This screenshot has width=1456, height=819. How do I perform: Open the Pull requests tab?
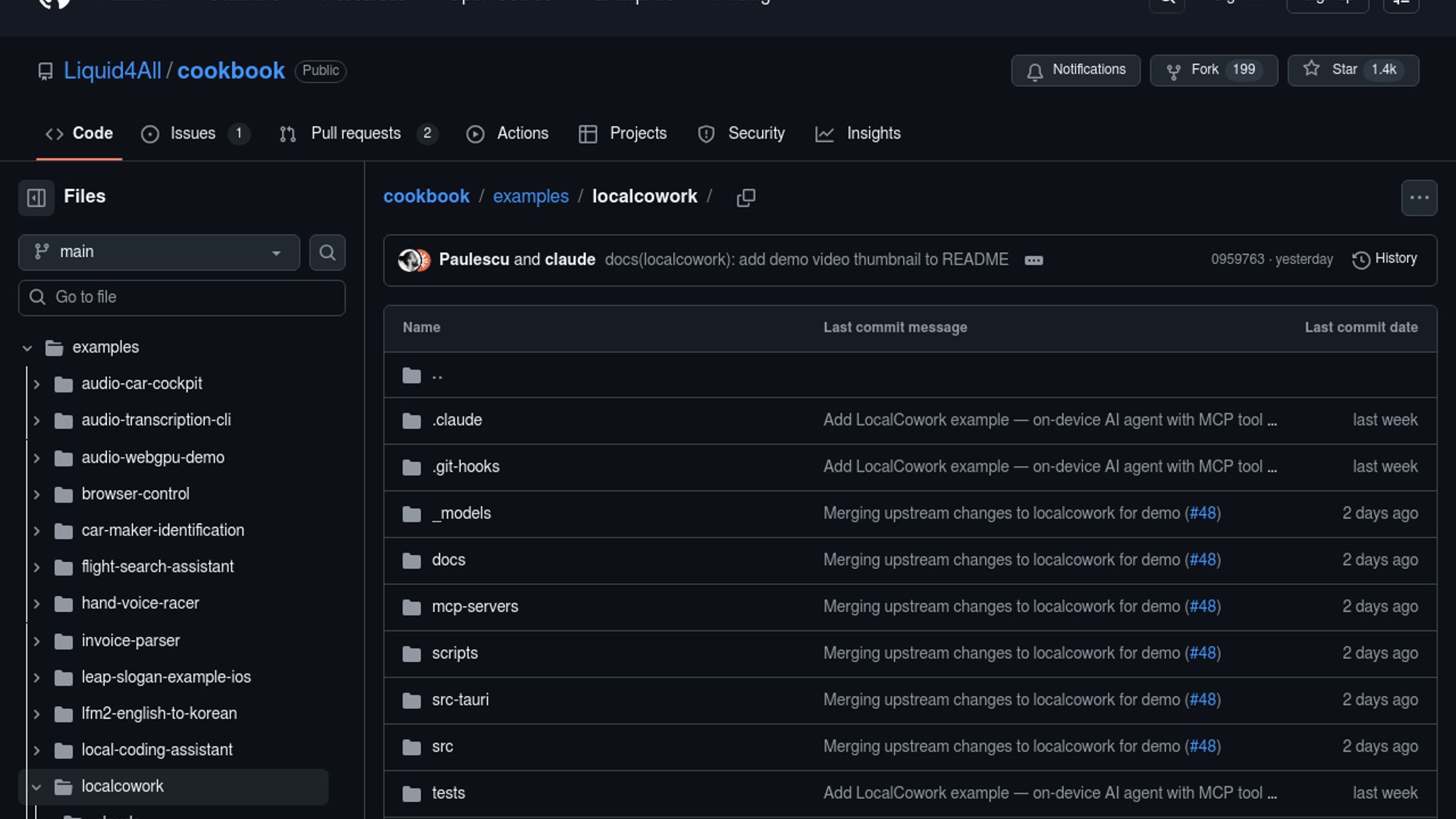coord(356,133)
